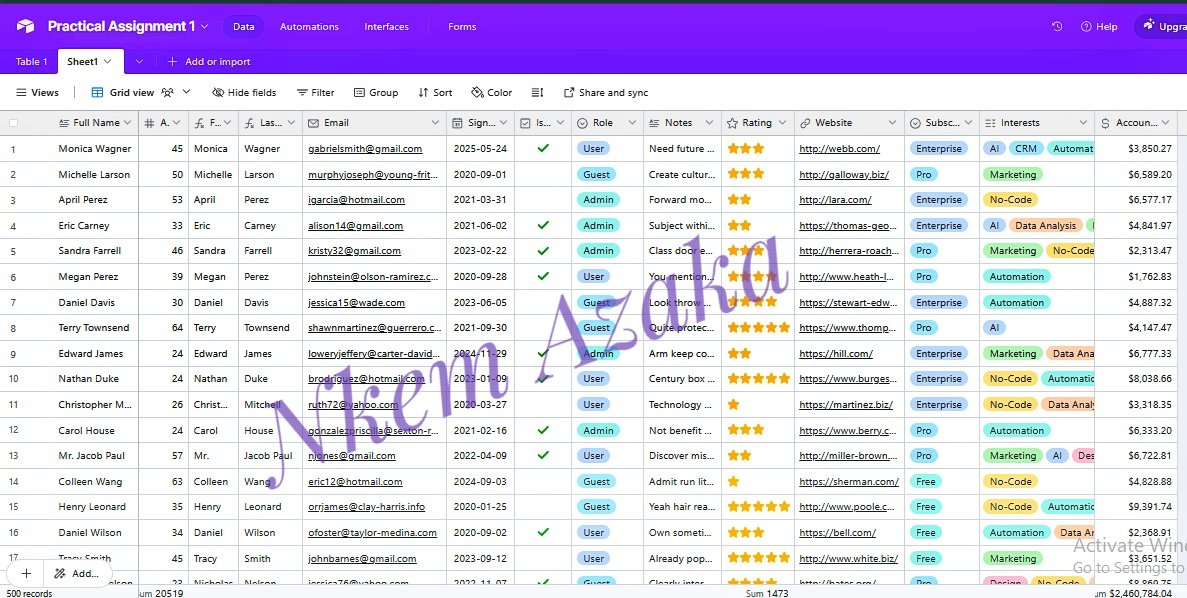Open the Notes column header dropdown

(x=709, y=123)
